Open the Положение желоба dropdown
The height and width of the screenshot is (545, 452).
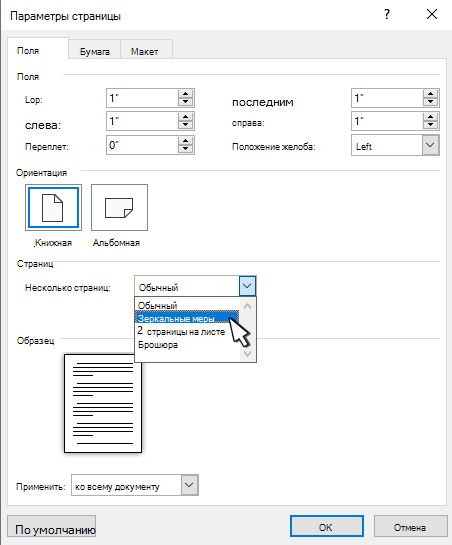(430, 145)
